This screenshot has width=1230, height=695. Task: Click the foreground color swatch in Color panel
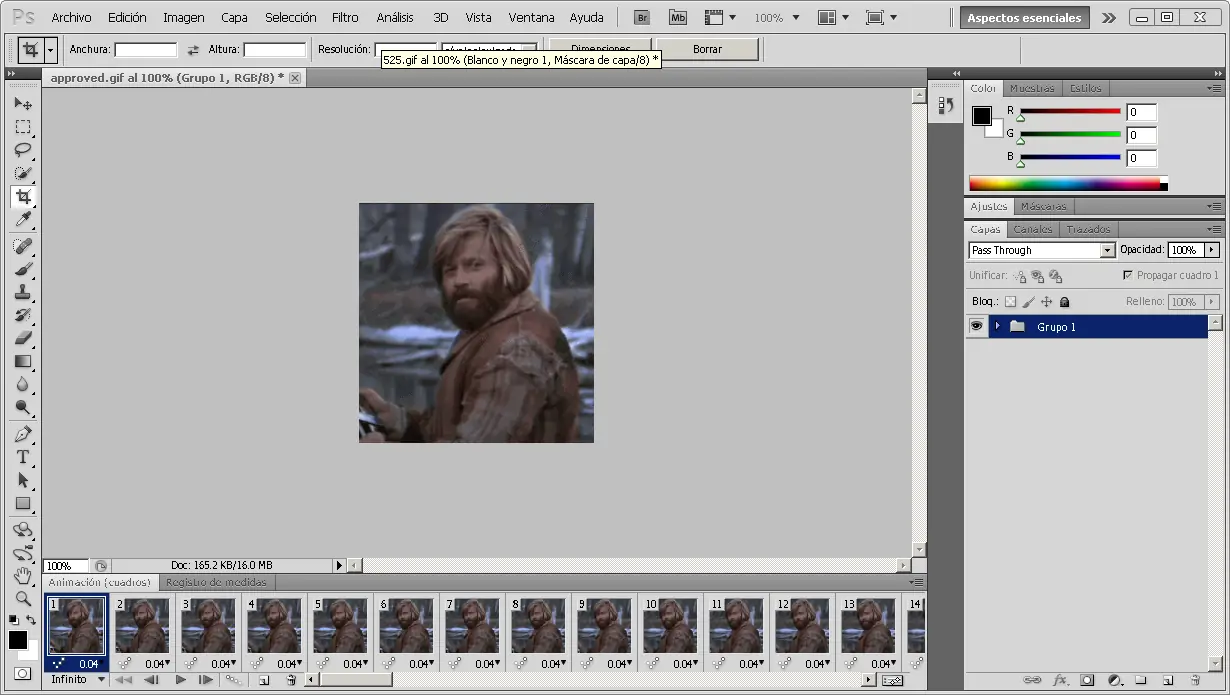[982, 116]
